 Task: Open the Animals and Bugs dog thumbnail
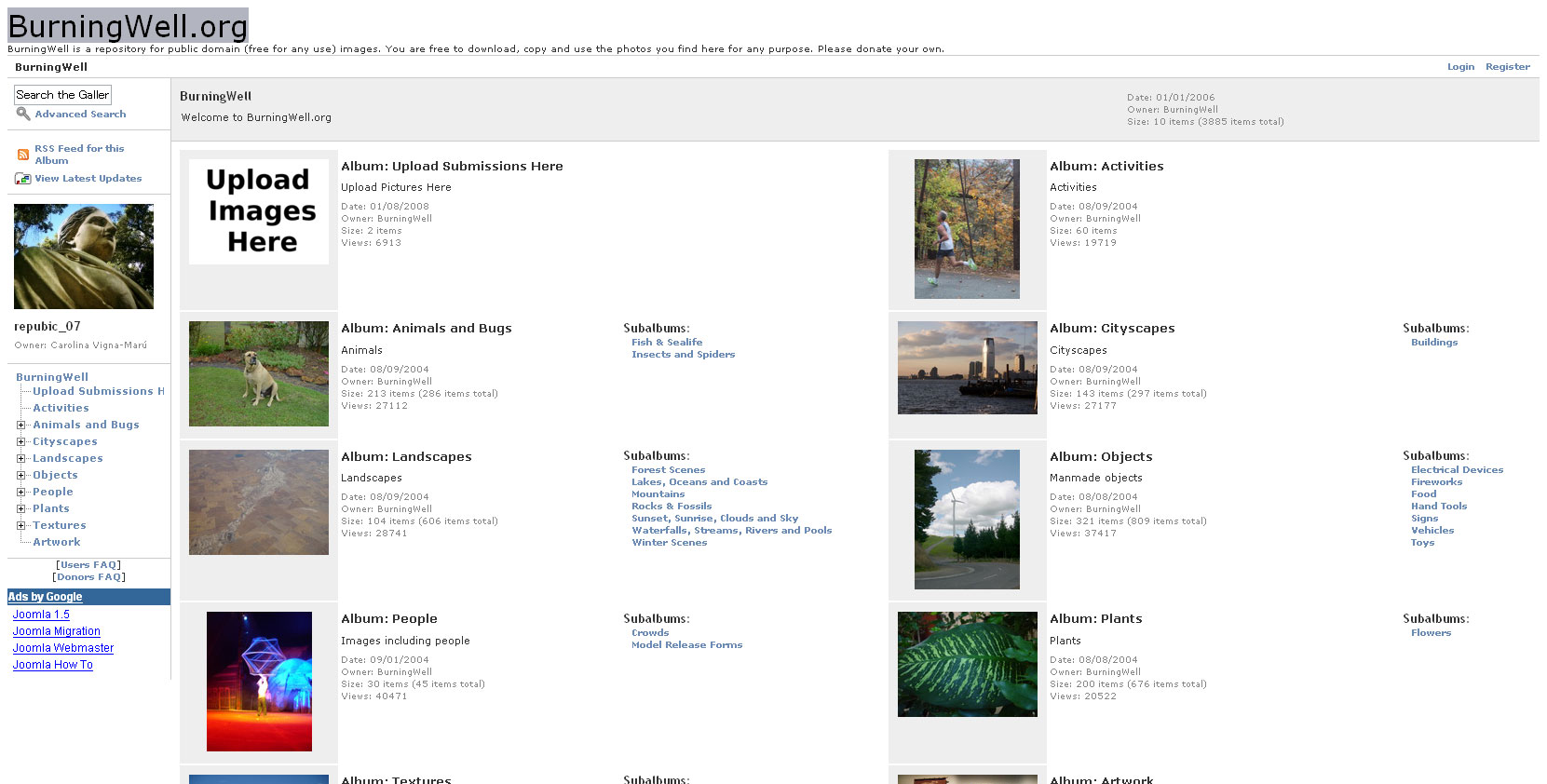258,373
